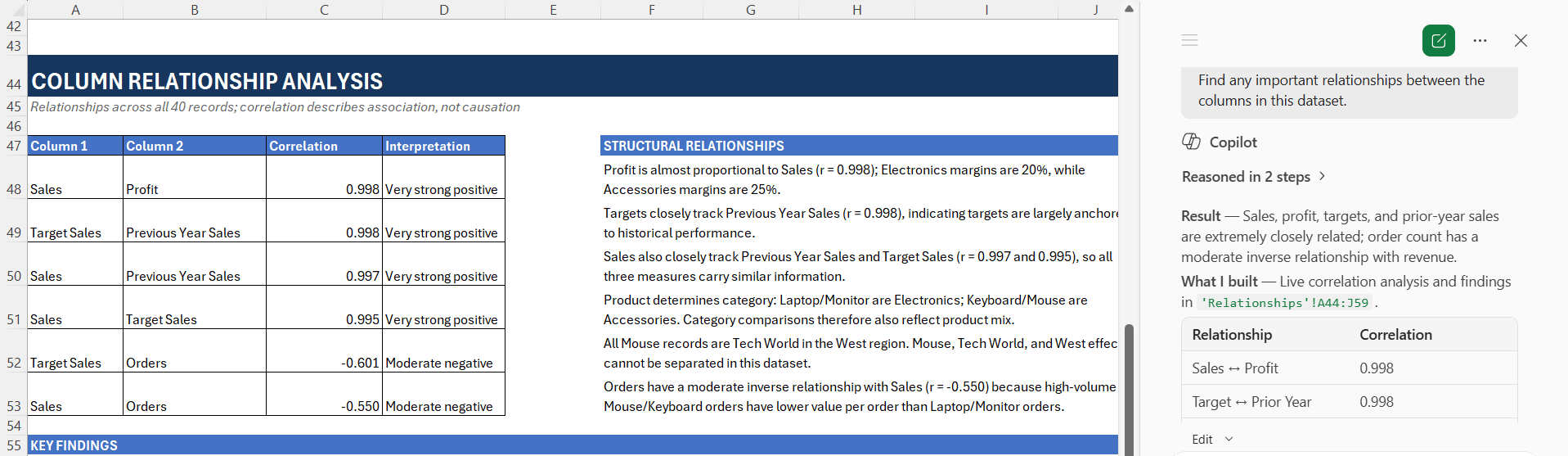Click the Copilot logo icon
Image resolution: width=1568 pixels, height=456 pixels.
point(1191,142)
